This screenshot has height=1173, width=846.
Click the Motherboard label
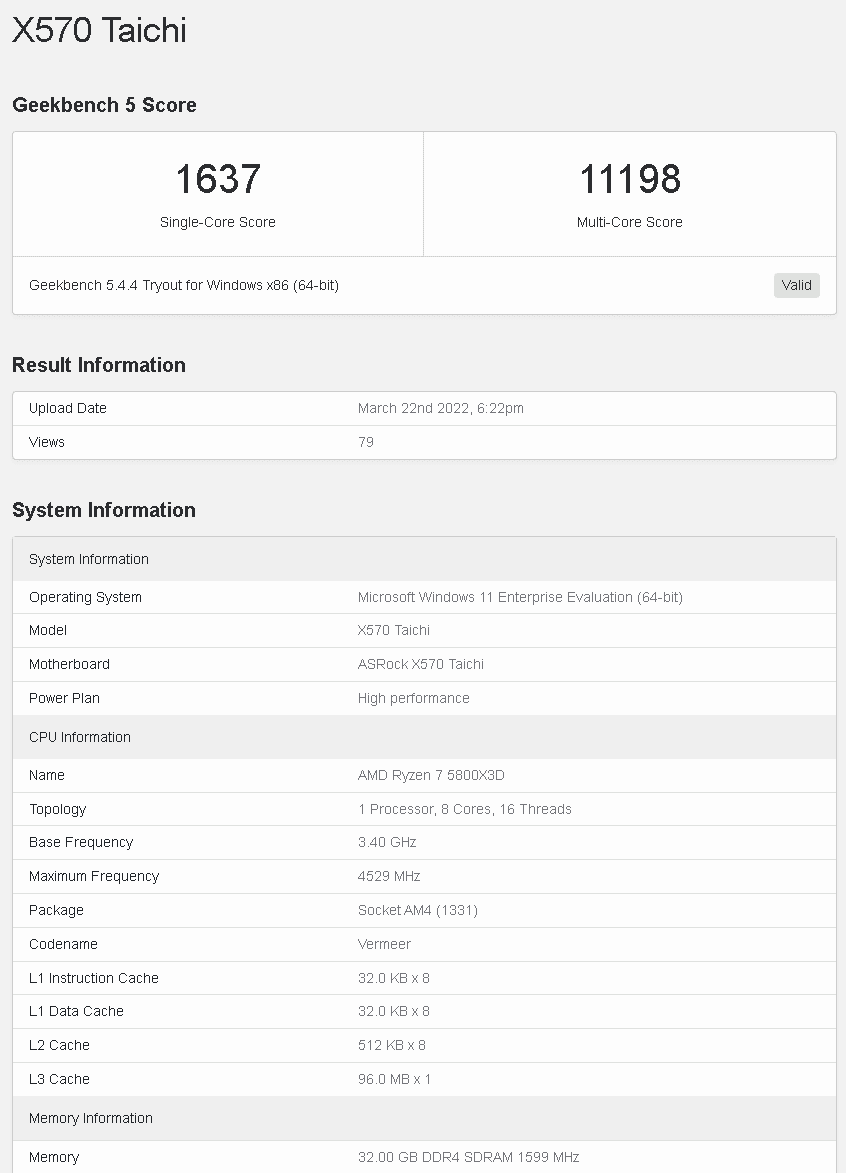tap(69, 664)
